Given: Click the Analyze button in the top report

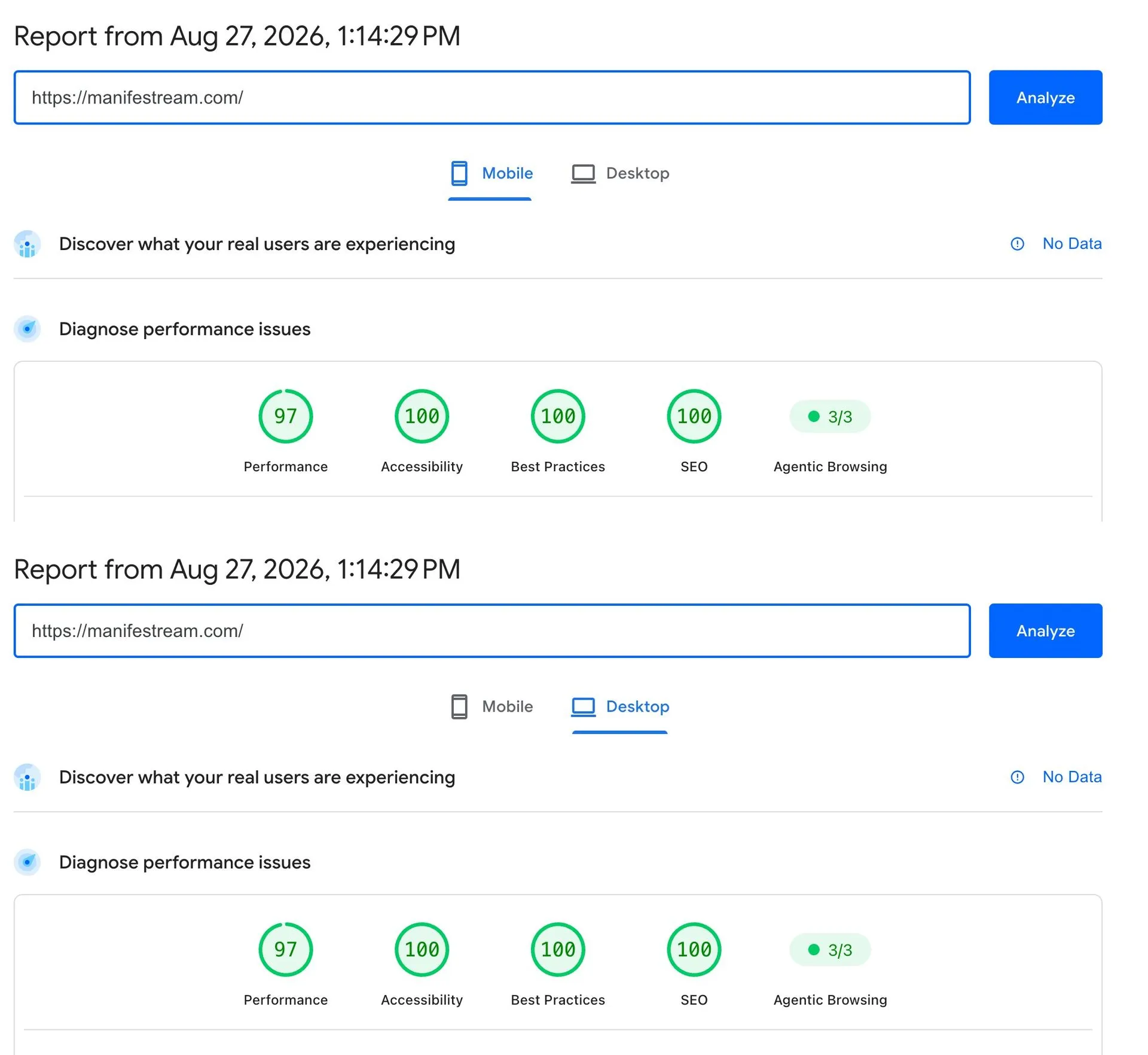Looking at the screenshot, I should click(1045, 97).
